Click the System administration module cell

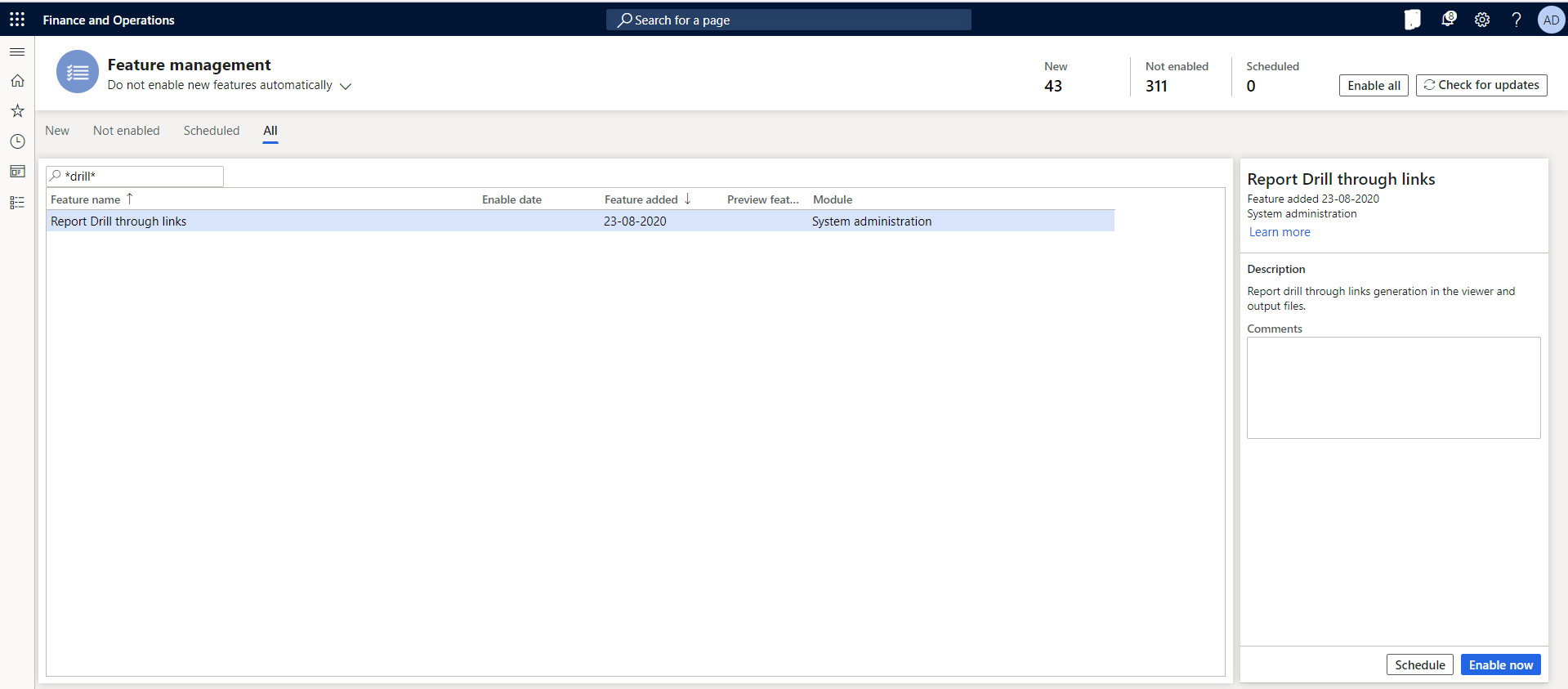[x=872, y=221]
